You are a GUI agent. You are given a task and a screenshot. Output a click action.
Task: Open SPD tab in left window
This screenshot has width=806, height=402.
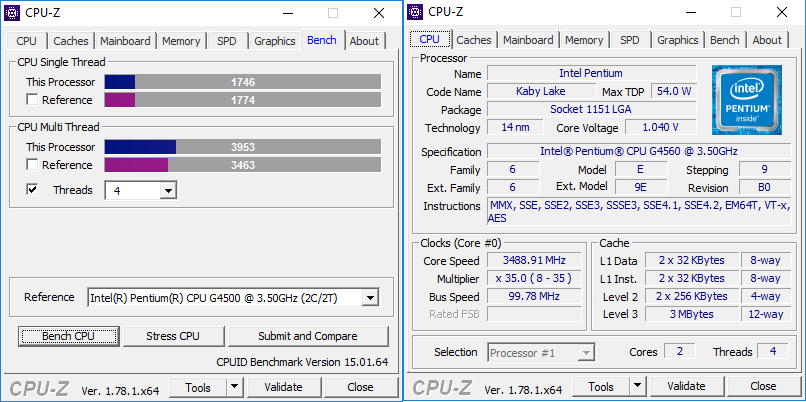[227, 41]
